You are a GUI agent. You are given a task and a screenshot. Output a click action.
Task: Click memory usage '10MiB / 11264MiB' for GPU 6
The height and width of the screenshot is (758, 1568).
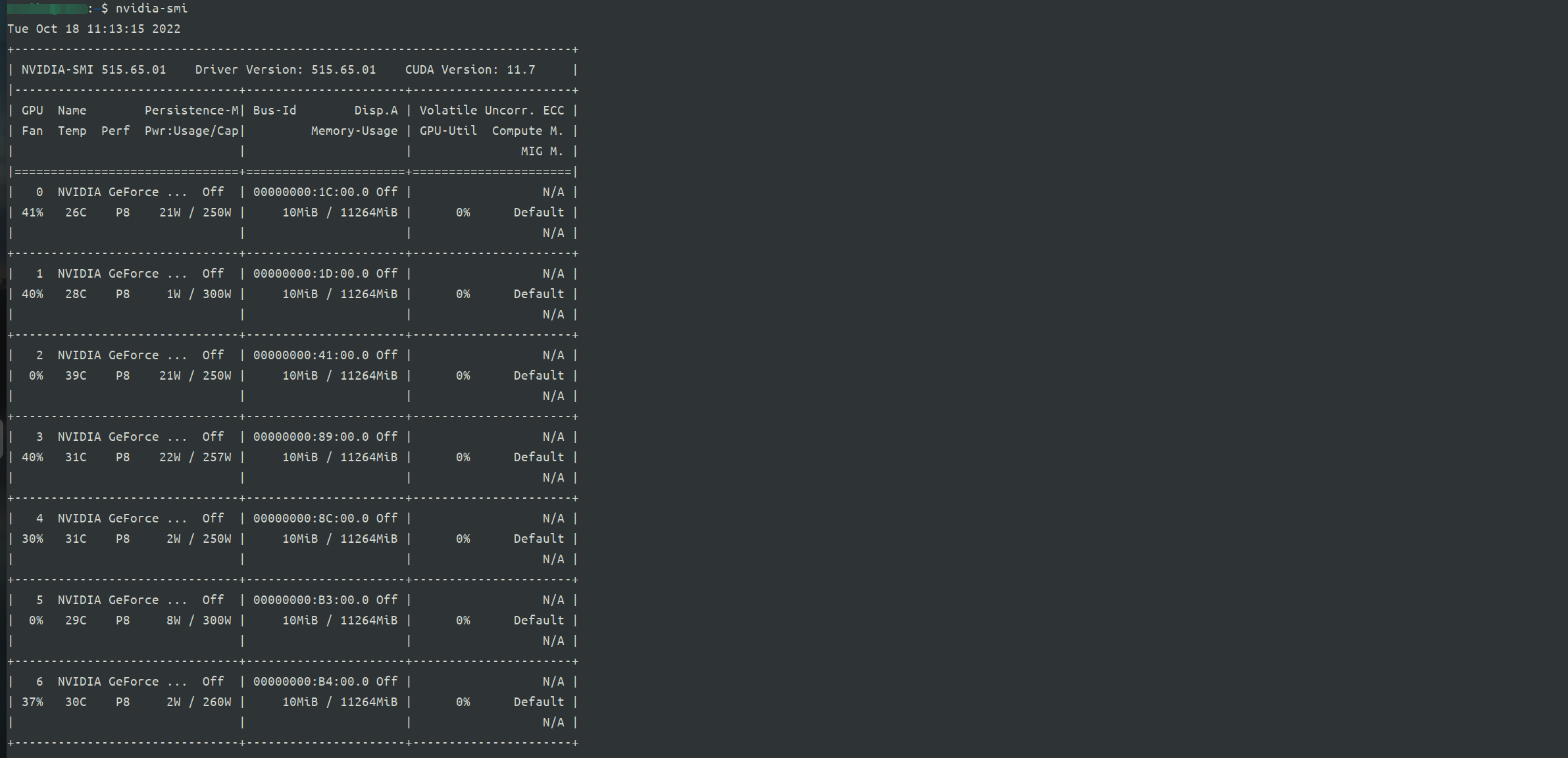(340, 702)
